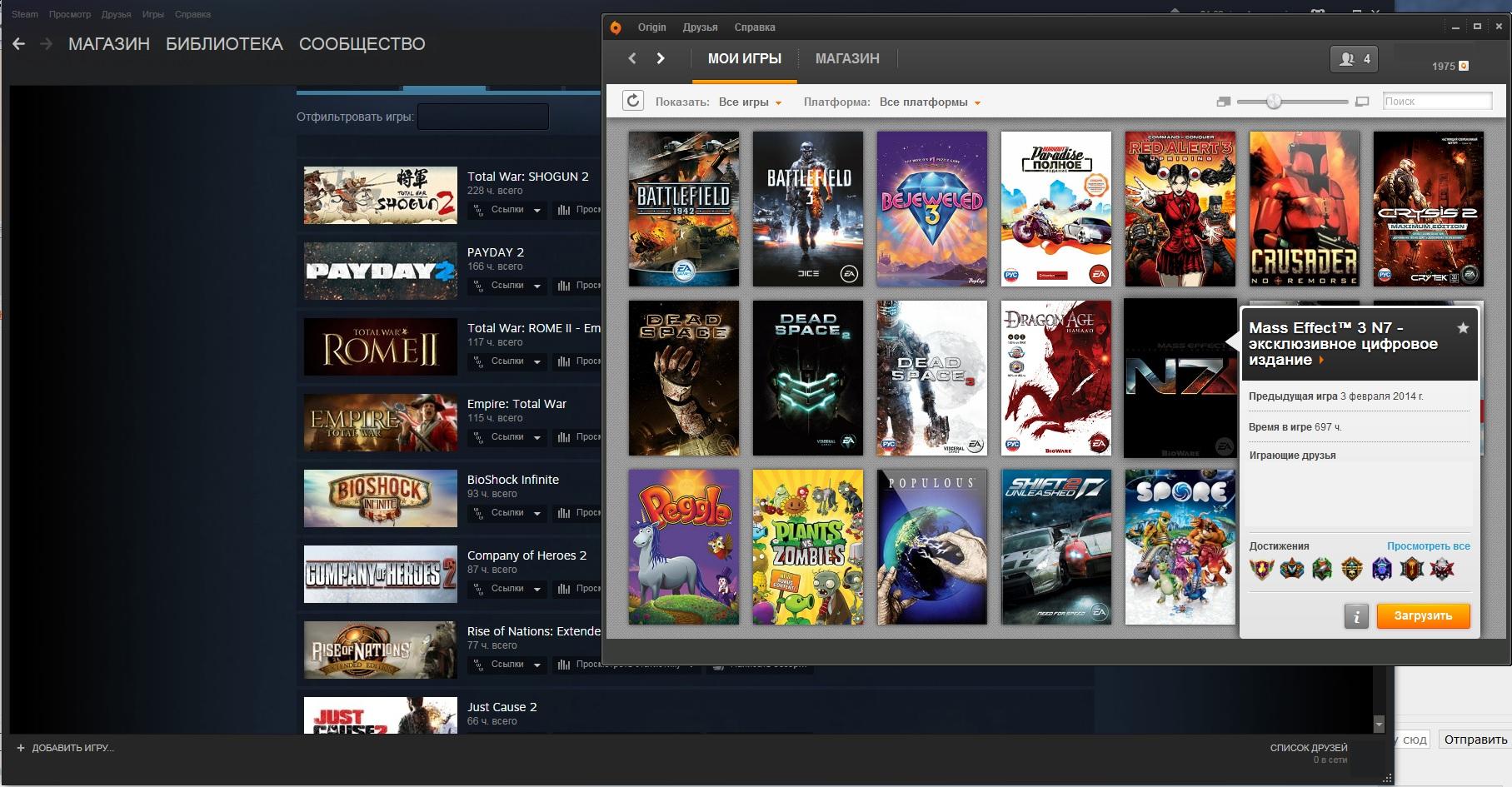Image resolution: width=1512 pixels, height=787 pixels.
Task: Select Spore game tile
Action: 1180,547
